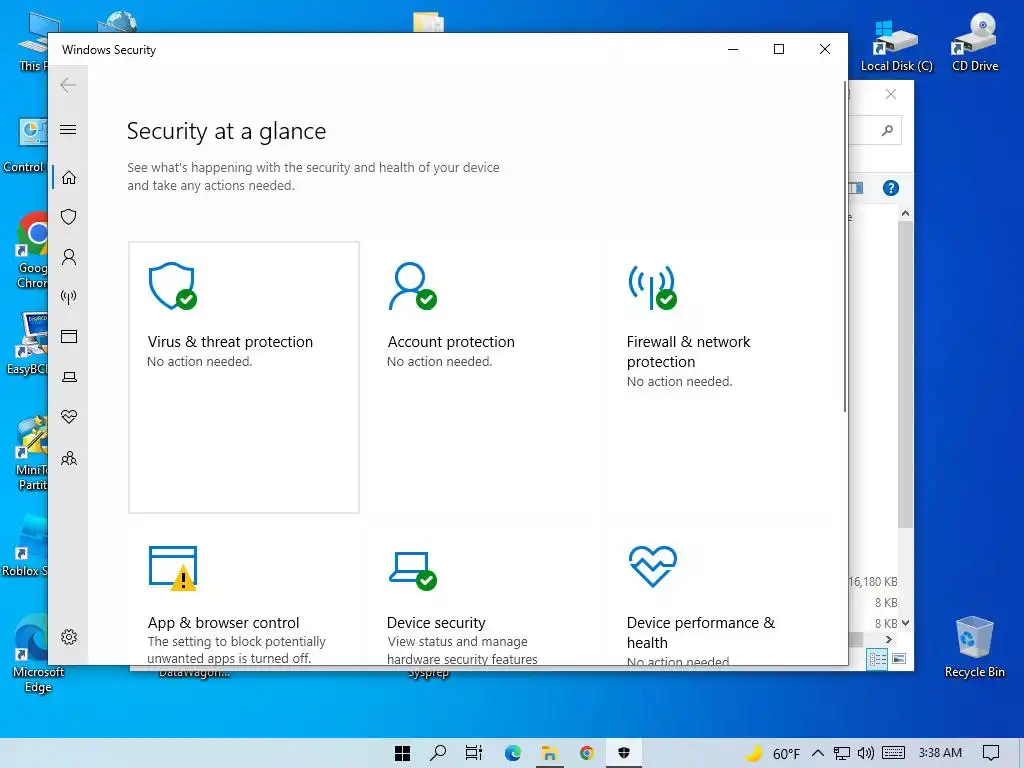Close the background File Explorer window

[891, 94]
